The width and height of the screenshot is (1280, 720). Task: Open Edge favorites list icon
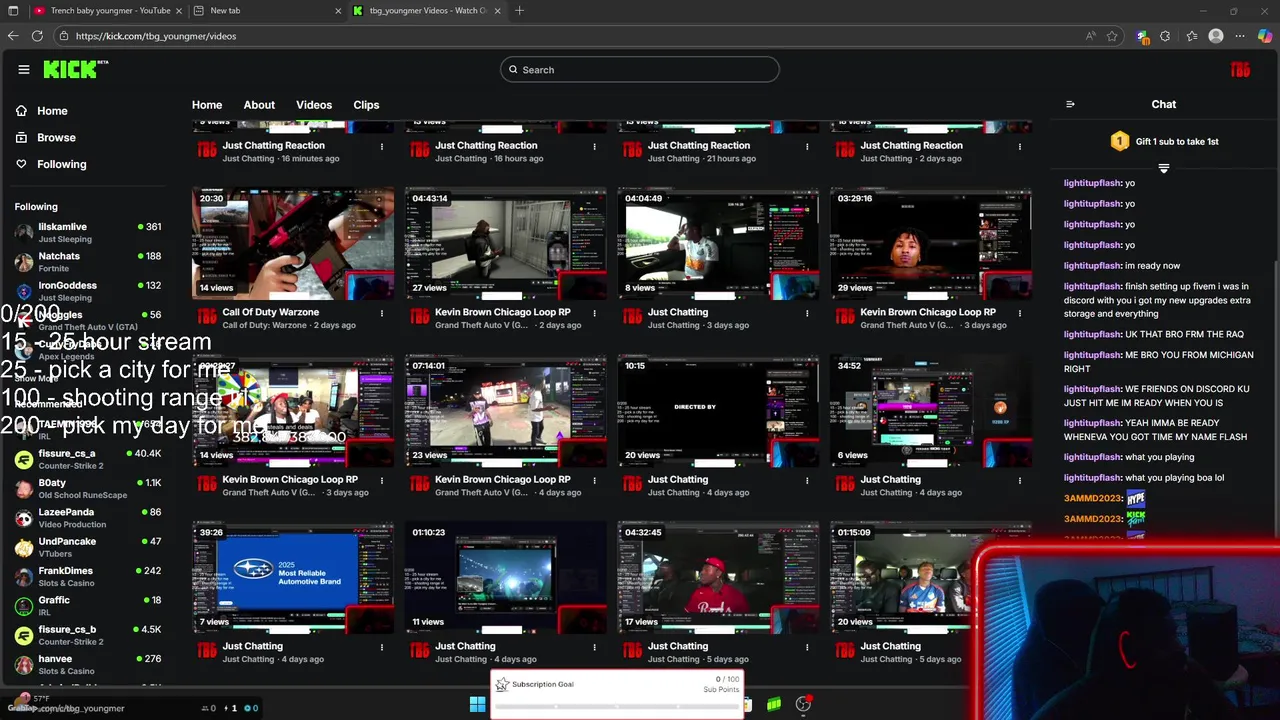point(1192,36)
